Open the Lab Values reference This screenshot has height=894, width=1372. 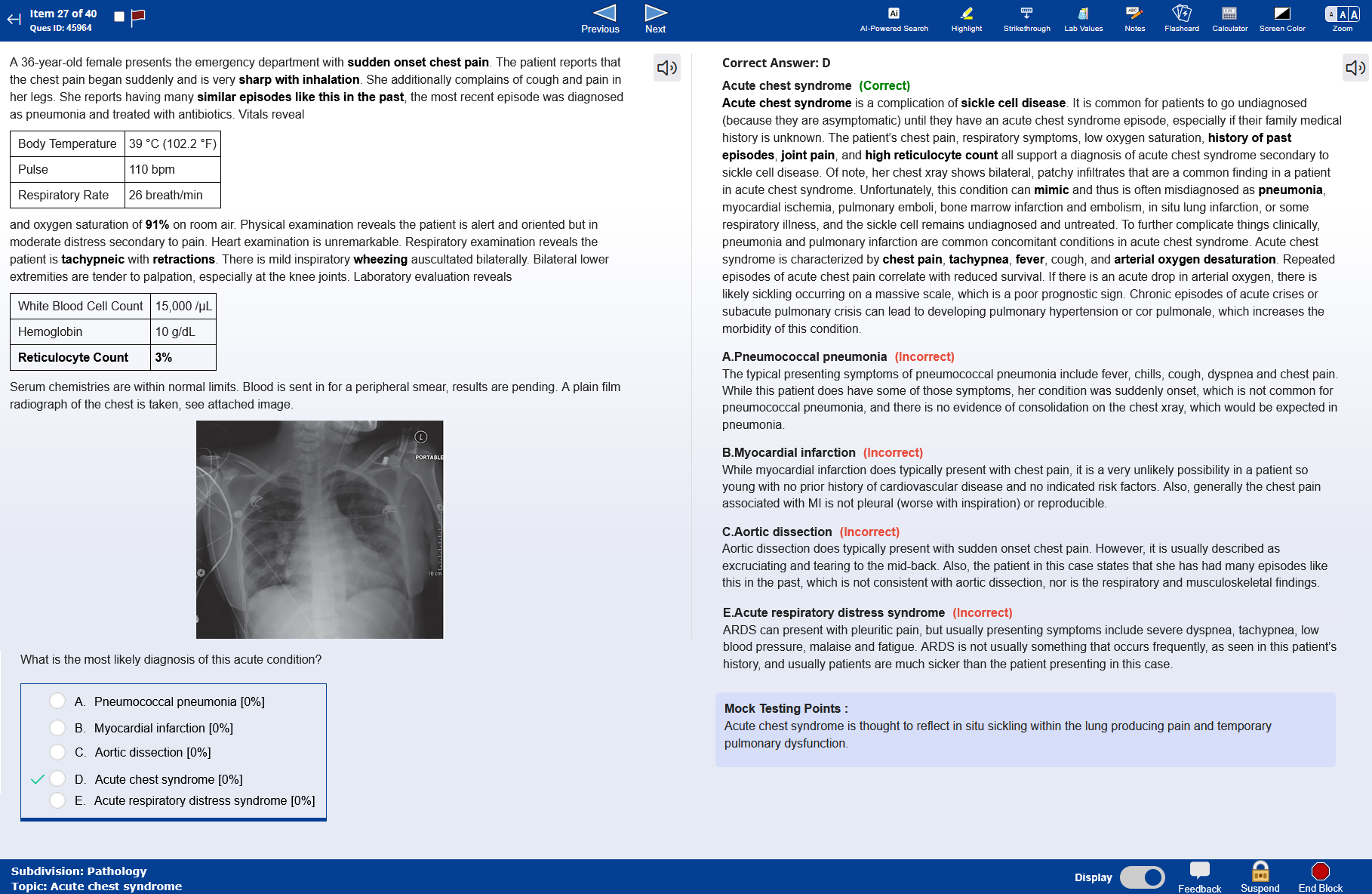[1083, 19]
